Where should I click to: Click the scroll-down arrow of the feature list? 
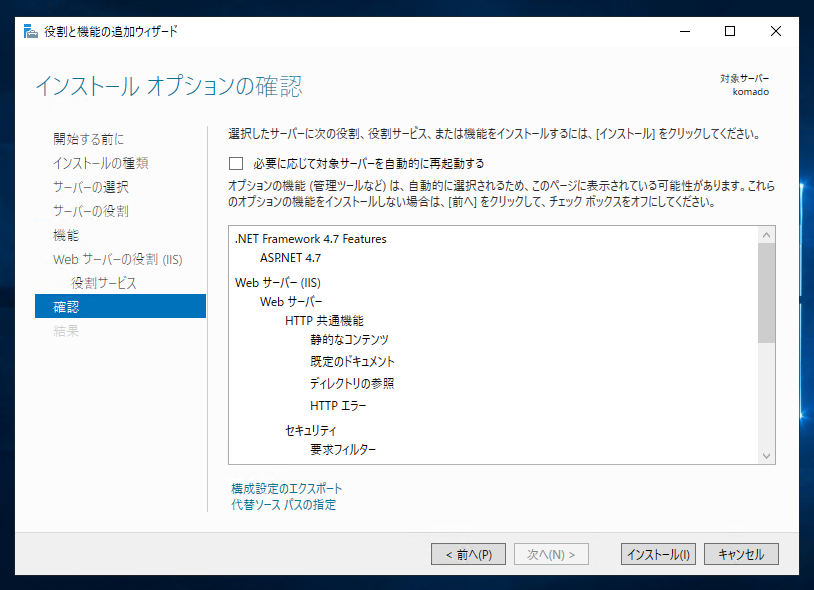[x=766, y=456]
